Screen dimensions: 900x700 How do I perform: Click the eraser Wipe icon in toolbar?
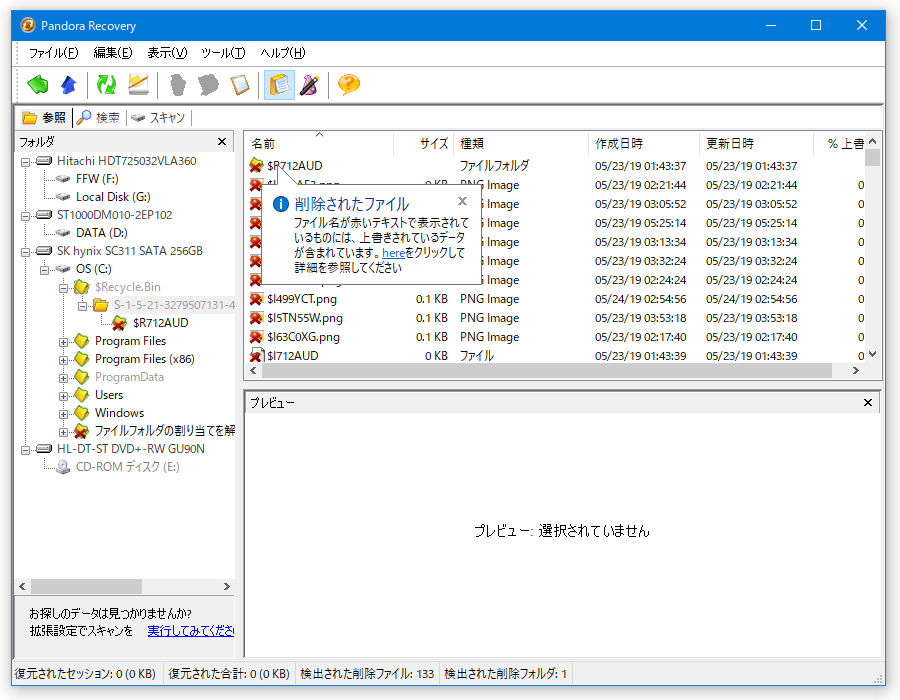[138, 85]
